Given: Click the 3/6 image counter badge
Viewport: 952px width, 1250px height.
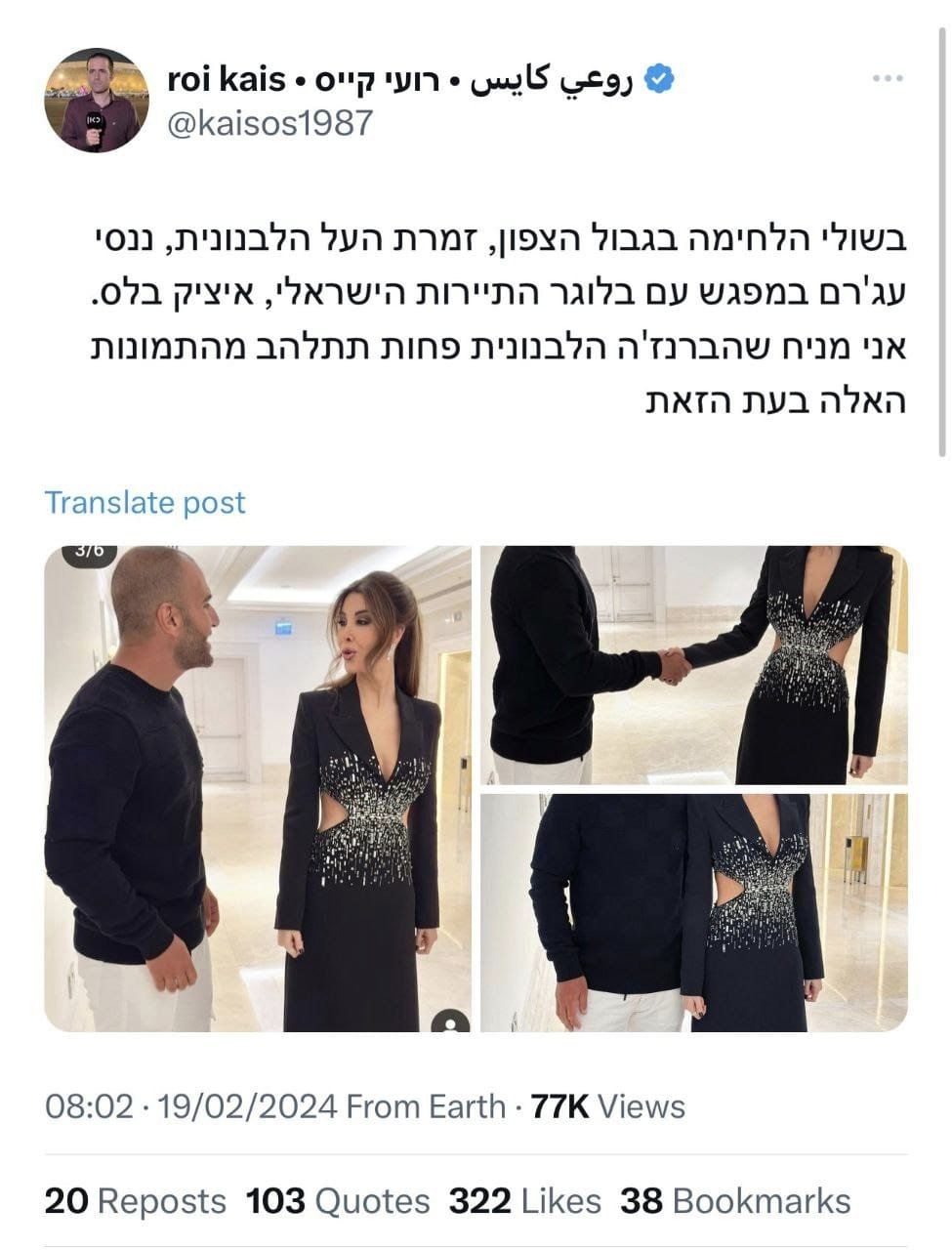Looking at the screenshot, I should 90,552.
